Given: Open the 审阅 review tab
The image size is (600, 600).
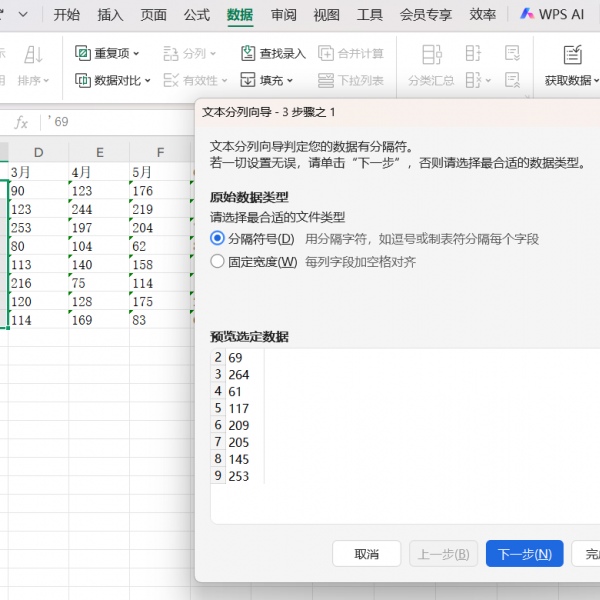Looking at the screenshot, I should pyautogui.click(x=283, y=15).
